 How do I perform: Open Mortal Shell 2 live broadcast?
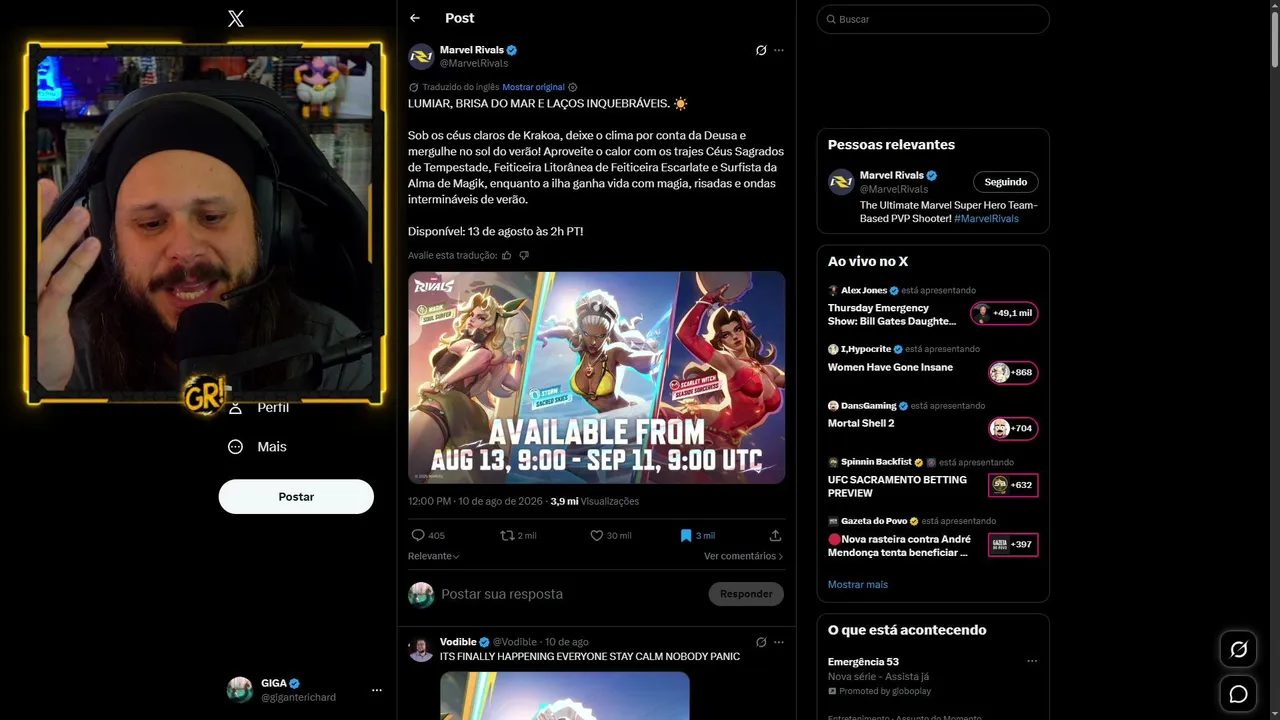(860, 423)
